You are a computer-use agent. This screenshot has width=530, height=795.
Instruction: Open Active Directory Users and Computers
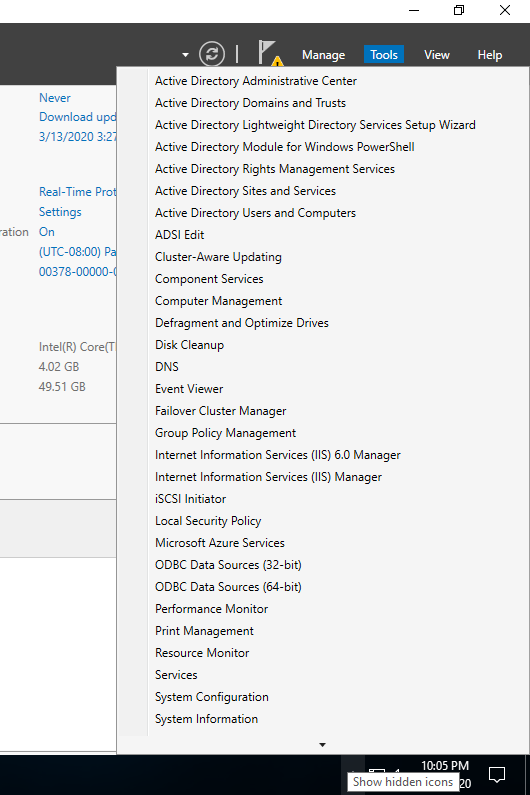(255, 213)
